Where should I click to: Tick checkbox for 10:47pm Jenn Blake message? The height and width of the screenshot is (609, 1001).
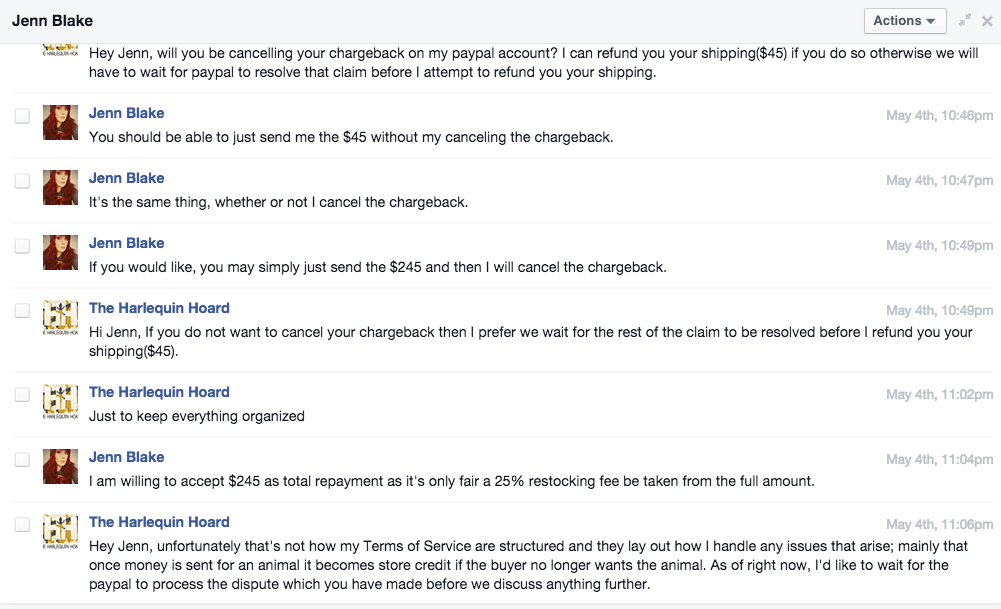click(x=22, y=181)
